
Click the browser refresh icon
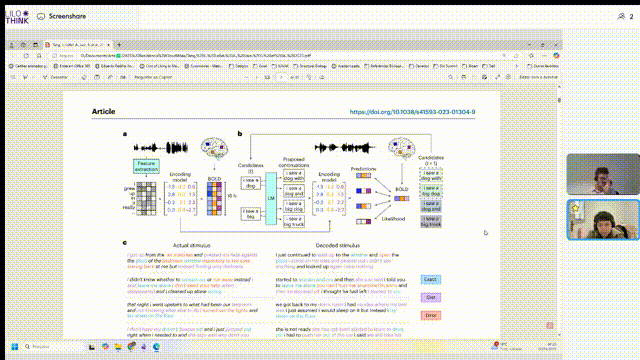26,56
